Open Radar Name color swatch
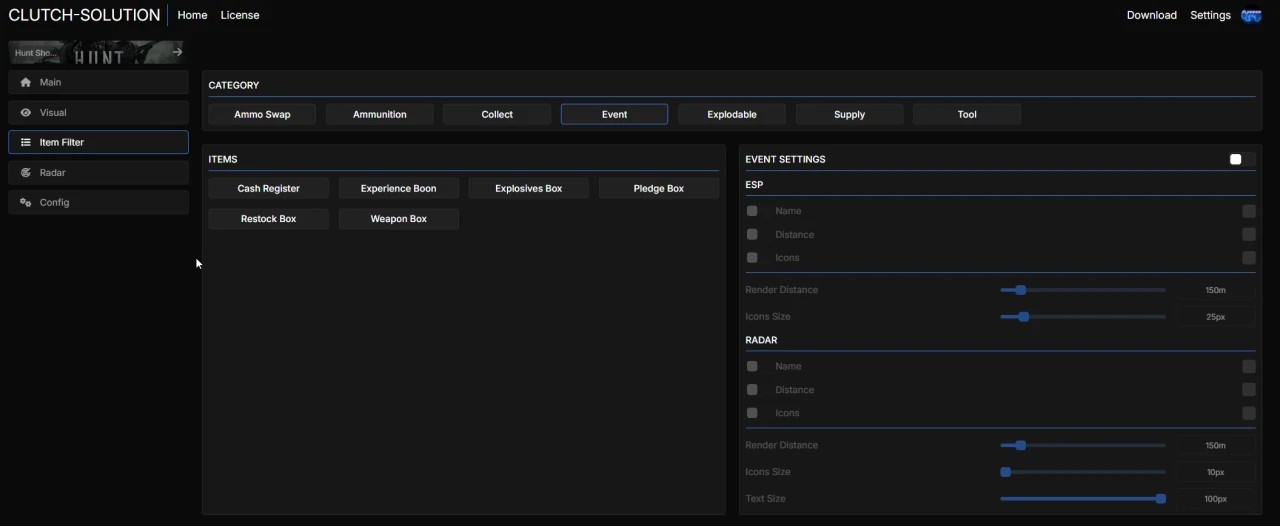The height and width of the screenshot is (526, 1280). tap(1249, 366)
